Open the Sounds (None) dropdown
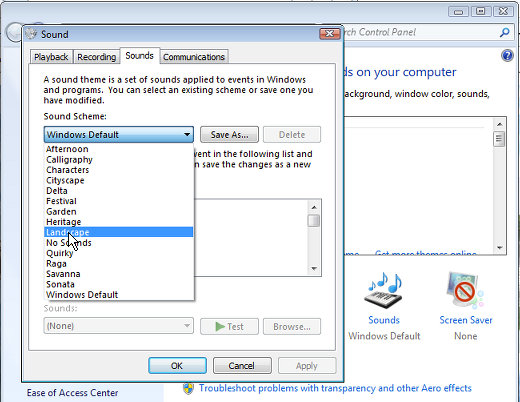 (119, 326)
